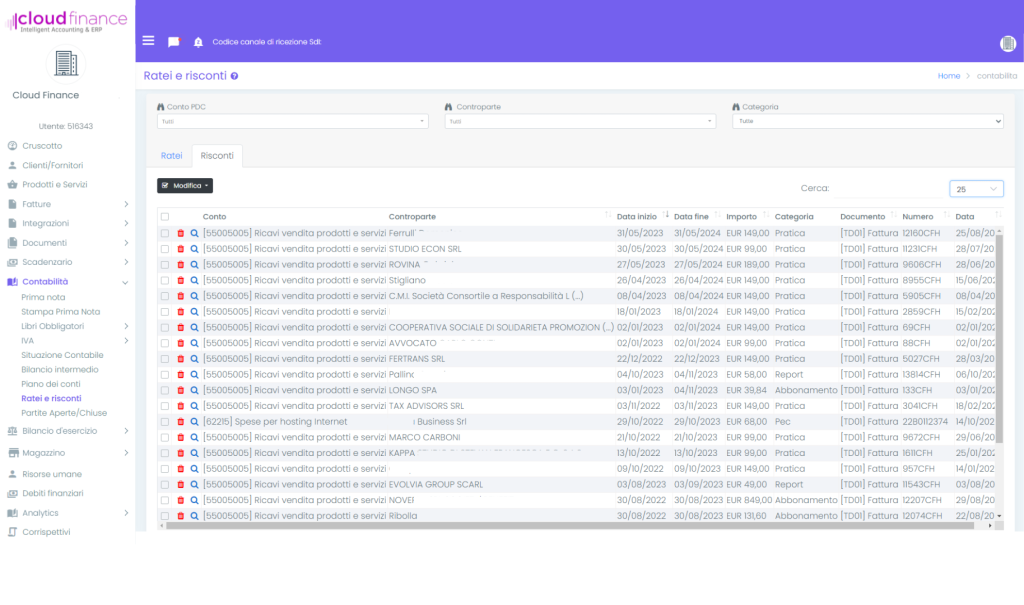Expand the Integrazioni sidebar menu
The width and height of the screenshot is (1024, 605).
pos(67,223)
